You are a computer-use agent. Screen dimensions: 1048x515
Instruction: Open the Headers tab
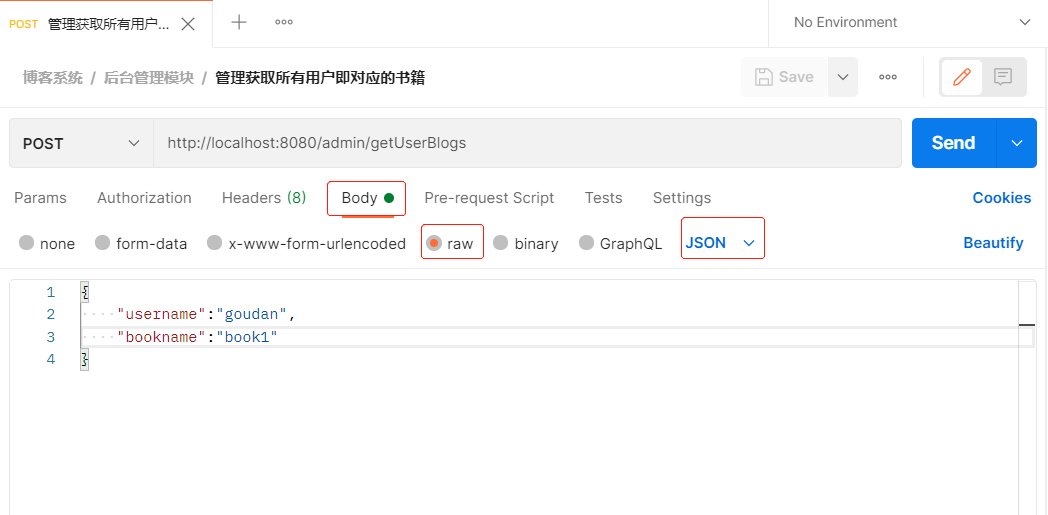coord(264,198)
